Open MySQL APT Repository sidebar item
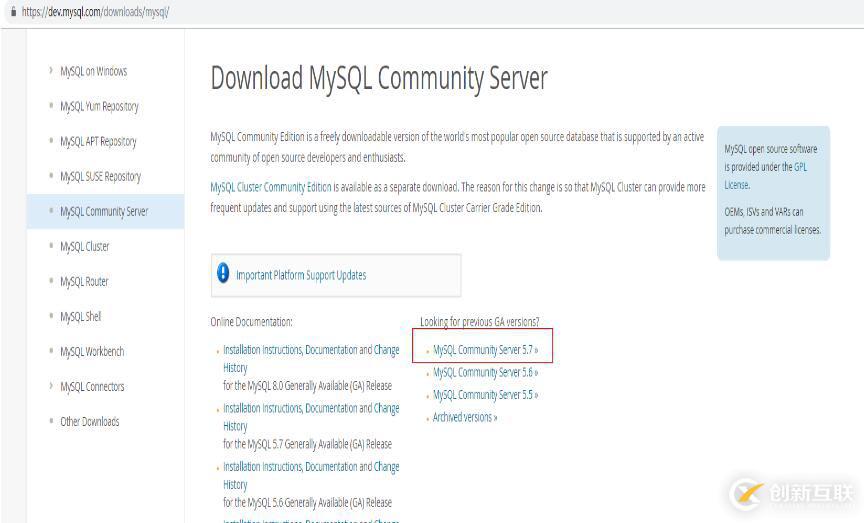Image resolution: width=864 pixels, height=523 pixels. [x=98, y=142]
